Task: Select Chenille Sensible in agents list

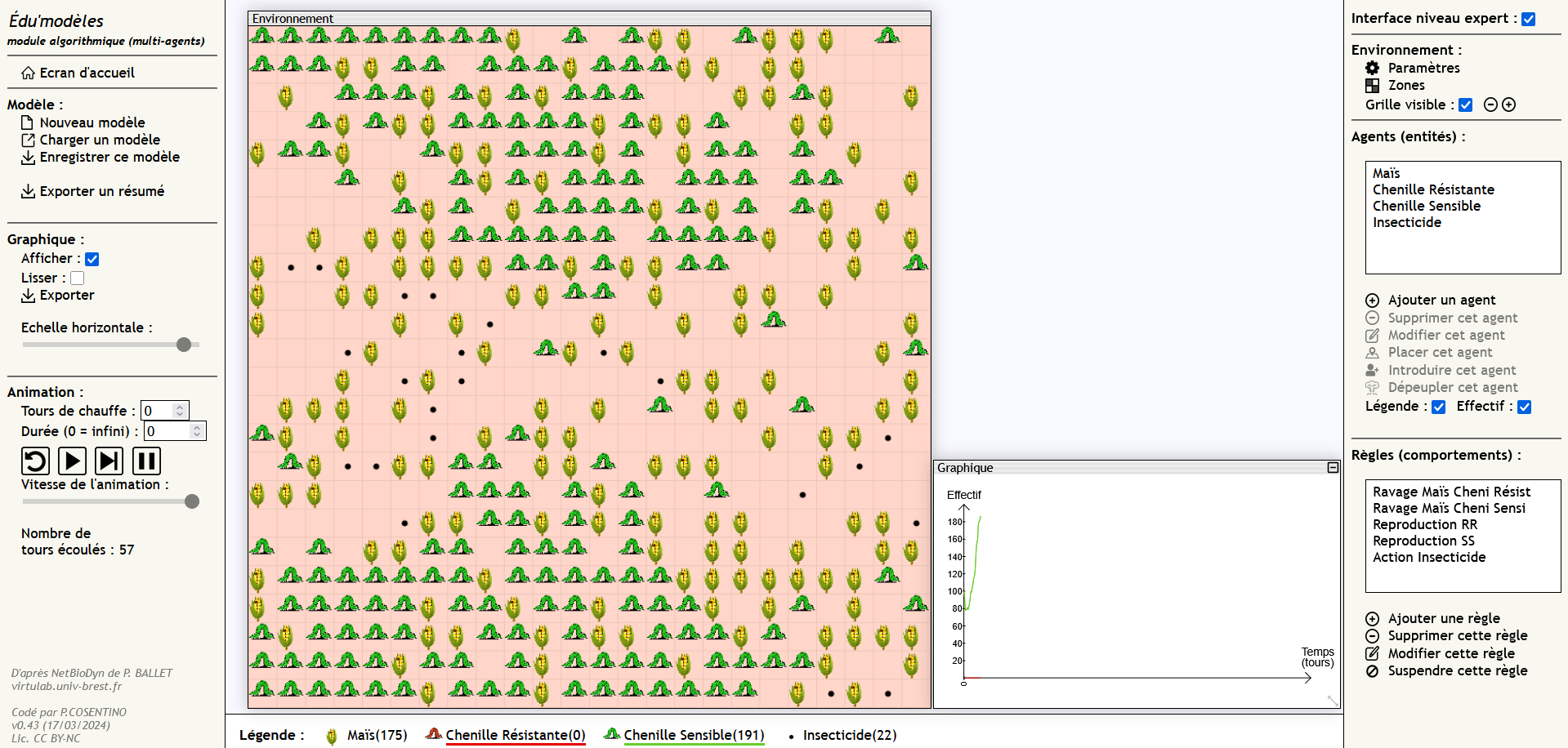Action: point(1426,206)
